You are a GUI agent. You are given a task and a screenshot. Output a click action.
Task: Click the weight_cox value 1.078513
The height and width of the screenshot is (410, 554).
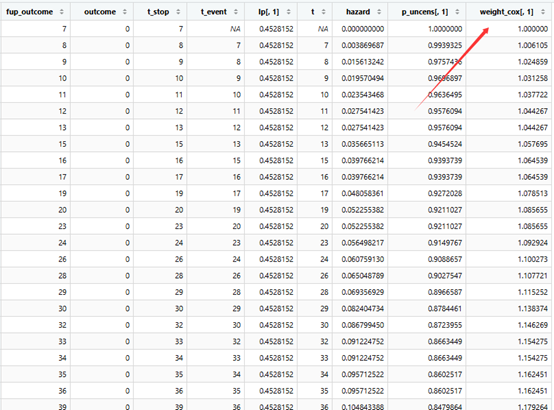[533, 193]
